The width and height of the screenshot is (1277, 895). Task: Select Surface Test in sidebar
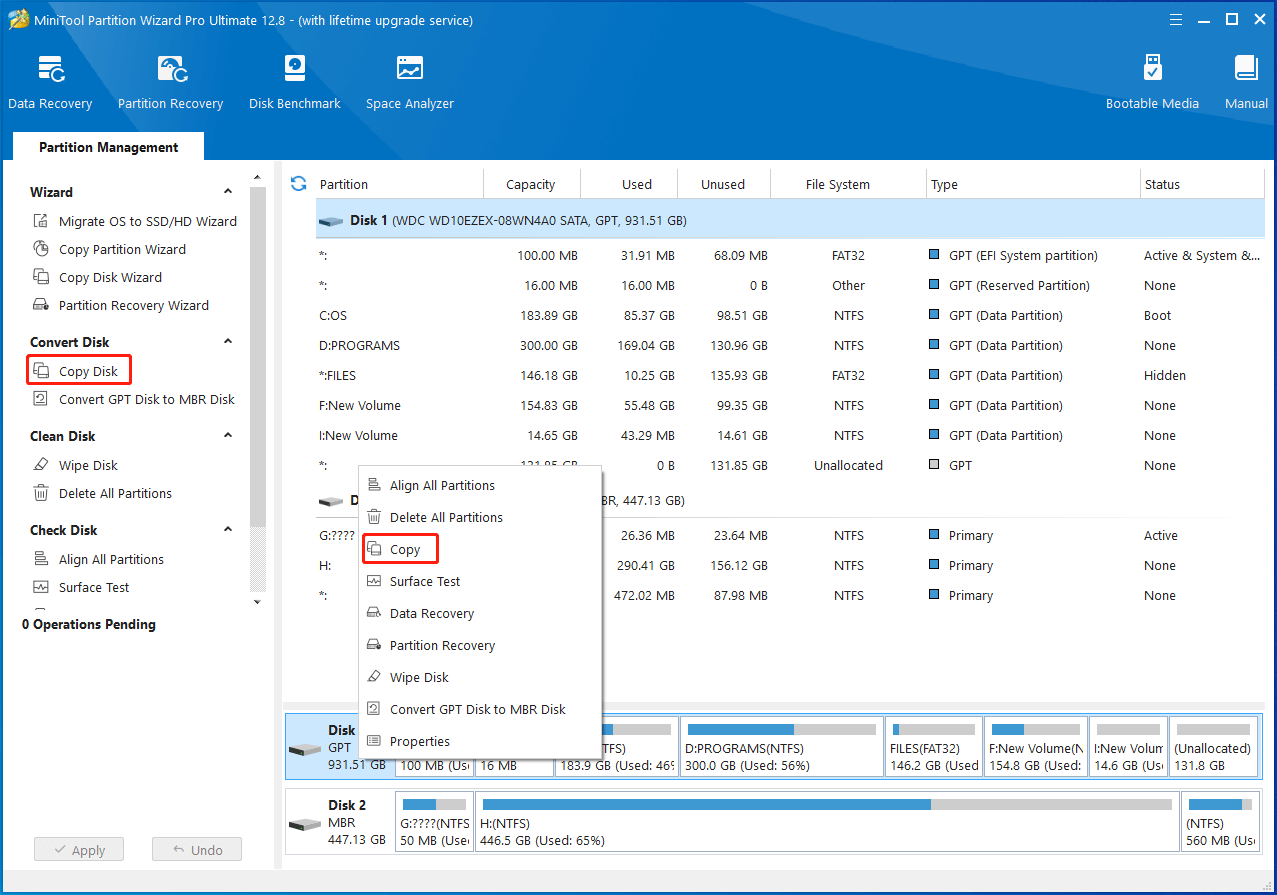tap(81, 588)
